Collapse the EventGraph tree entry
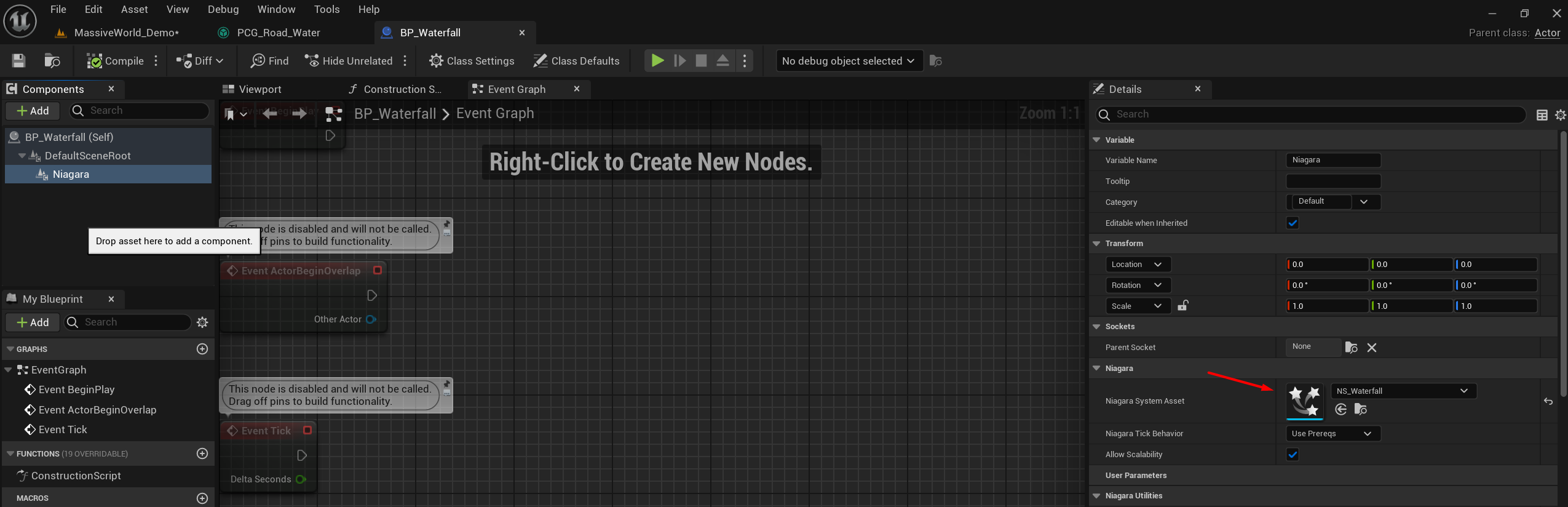Image resolution: width=1568 pixels, height=507 pixels. coord(8,370)
